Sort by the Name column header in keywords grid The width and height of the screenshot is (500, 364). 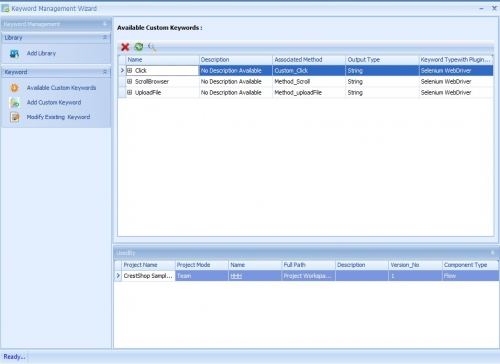(163, 60)
